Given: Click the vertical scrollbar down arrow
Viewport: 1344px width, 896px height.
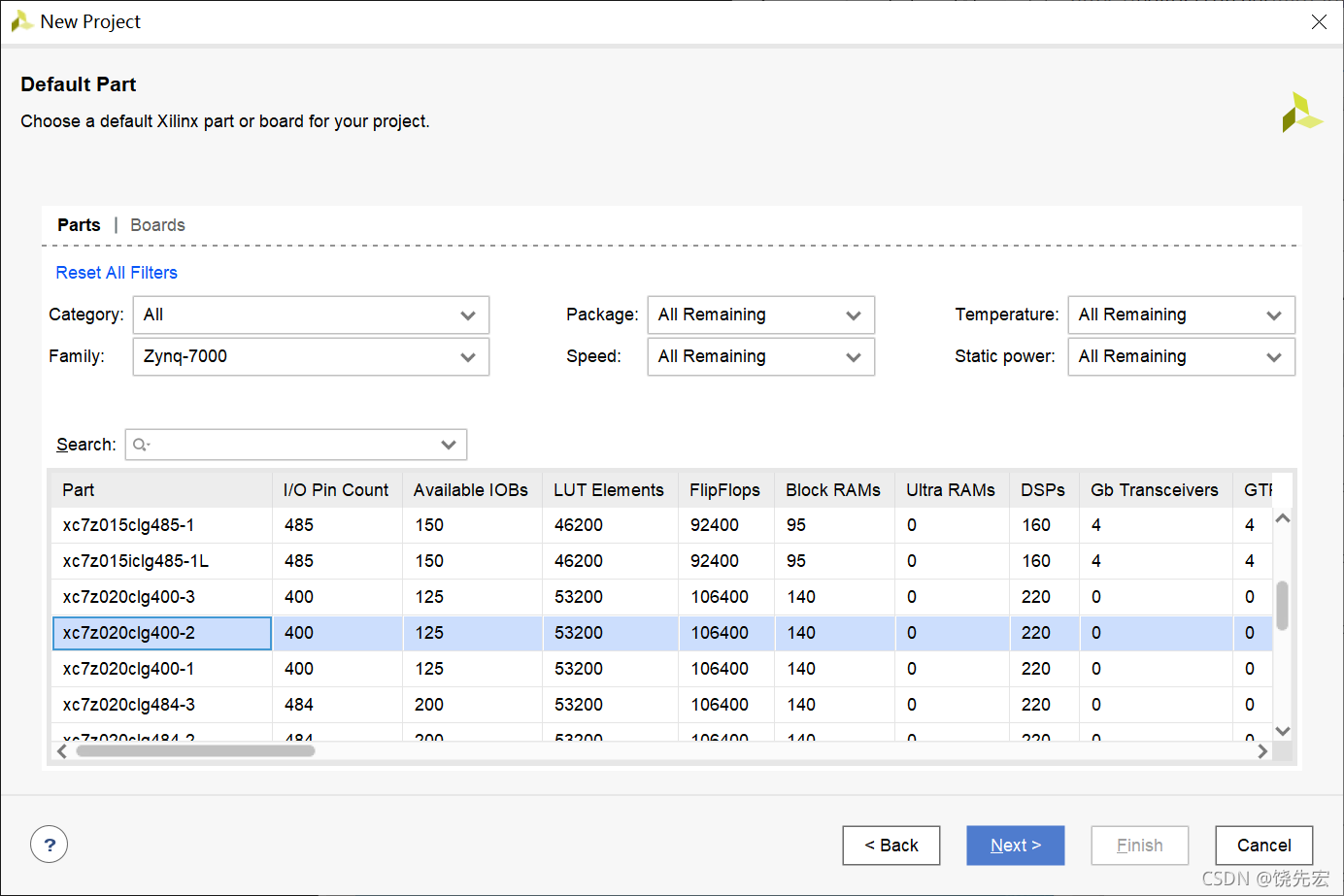Looking at the screenshot, I should tap(1283, 731).
